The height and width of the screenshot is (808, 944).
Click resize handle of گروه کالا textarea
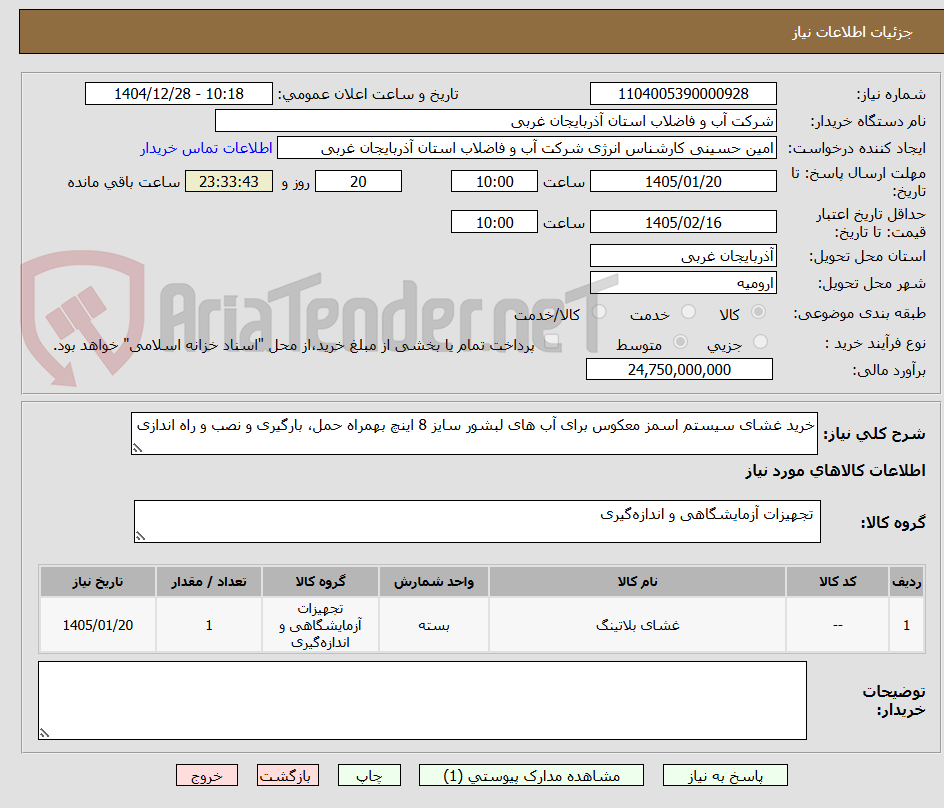pyautogui.click(x=141, y=536)
